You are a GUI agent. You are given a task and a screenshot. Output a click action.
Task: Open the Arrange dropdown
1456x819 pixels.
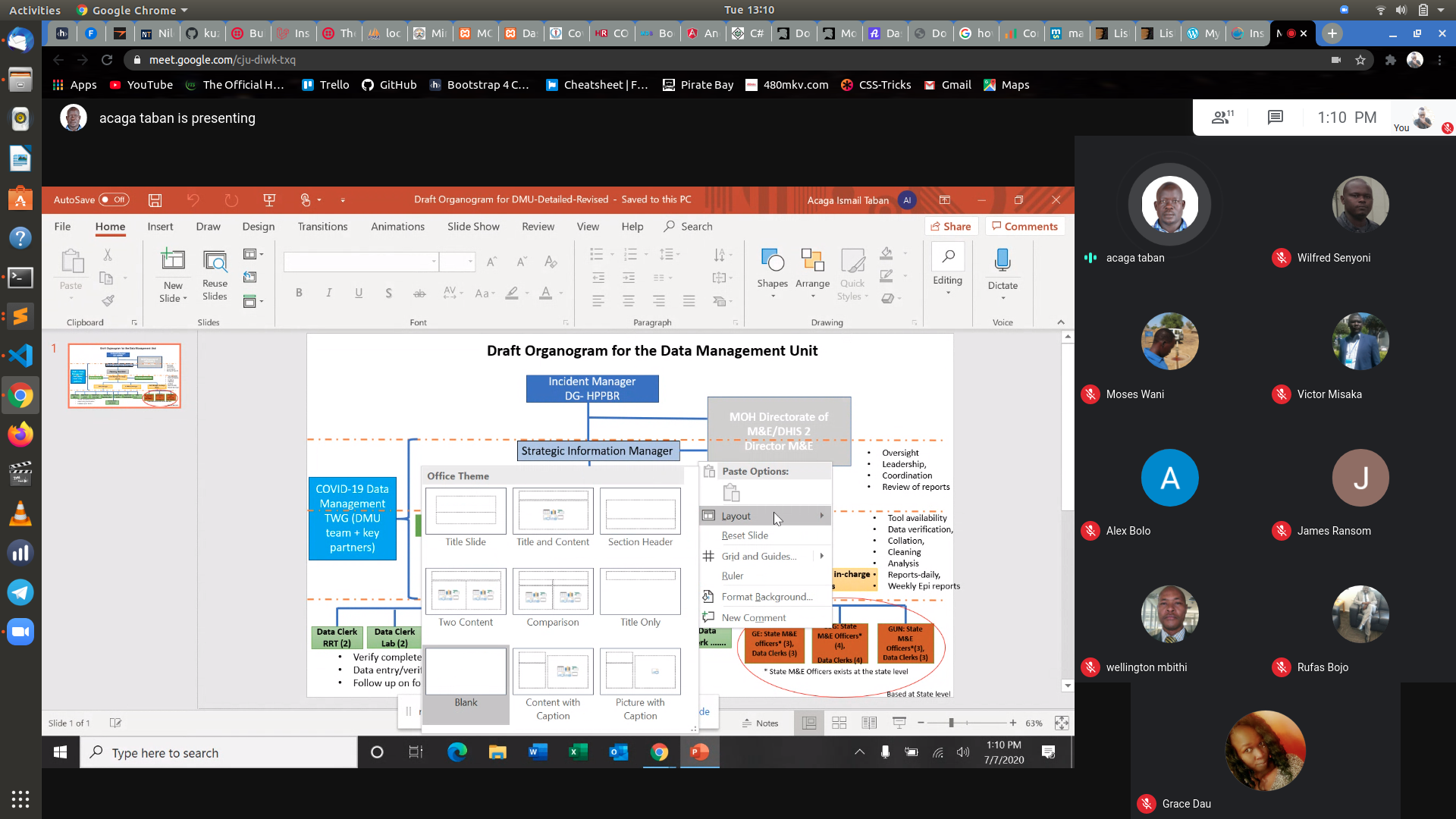click(x=812, y=284)
